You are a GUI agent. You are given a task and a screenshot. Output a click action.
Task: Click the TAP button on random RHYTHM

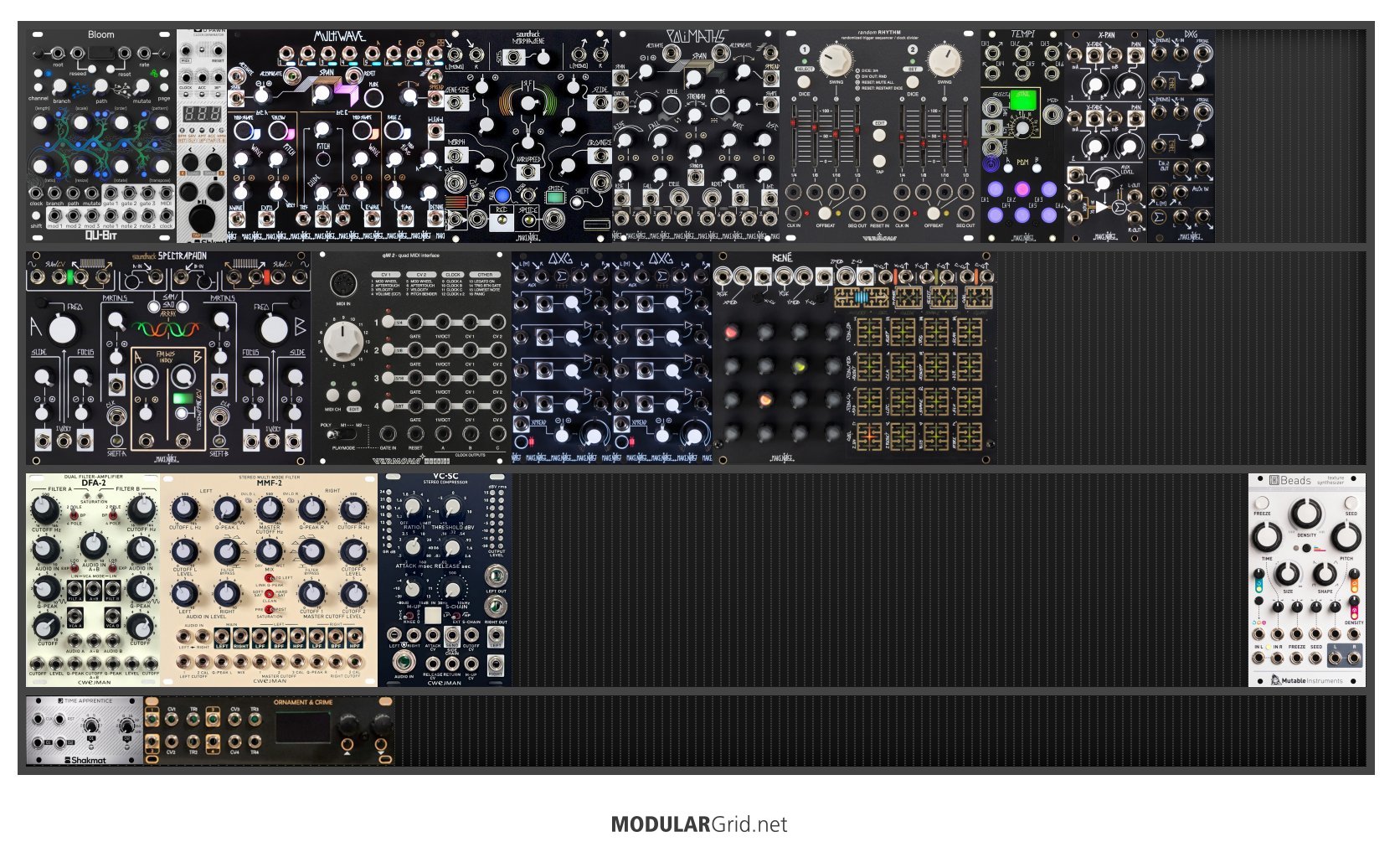pos(879,160)
